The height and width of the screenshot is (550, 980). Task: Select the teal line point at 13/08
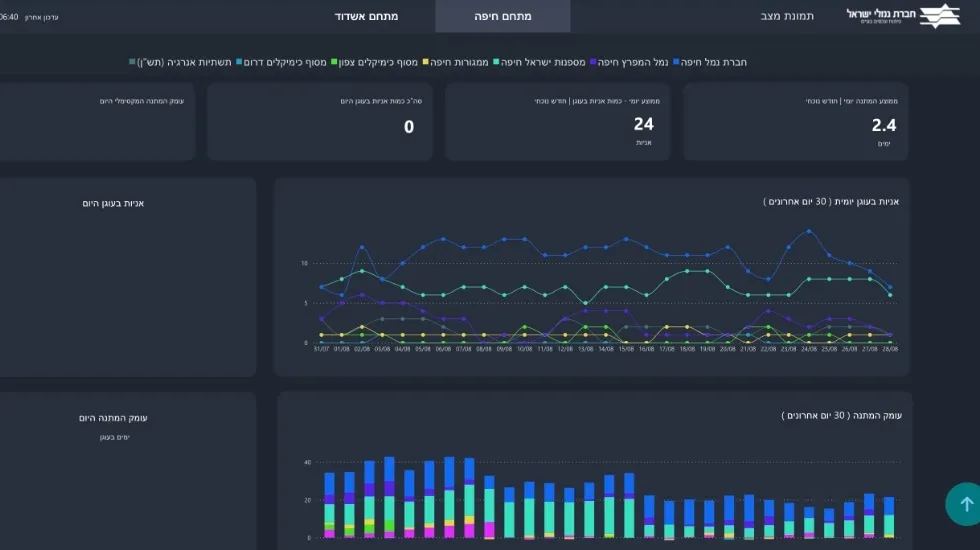click(586, 303)
